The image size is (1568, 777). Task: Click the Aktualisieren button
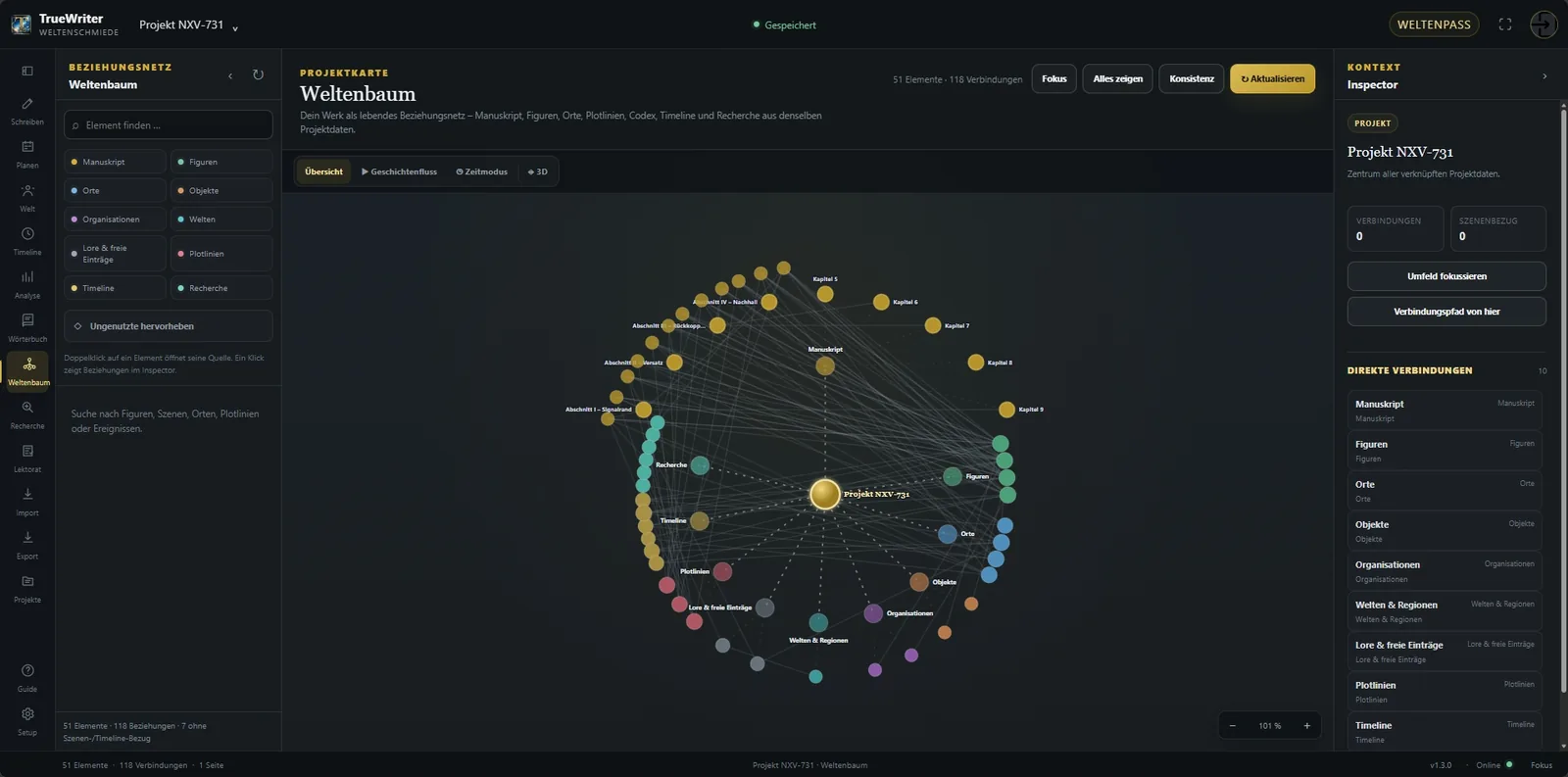click(1273, 78)
